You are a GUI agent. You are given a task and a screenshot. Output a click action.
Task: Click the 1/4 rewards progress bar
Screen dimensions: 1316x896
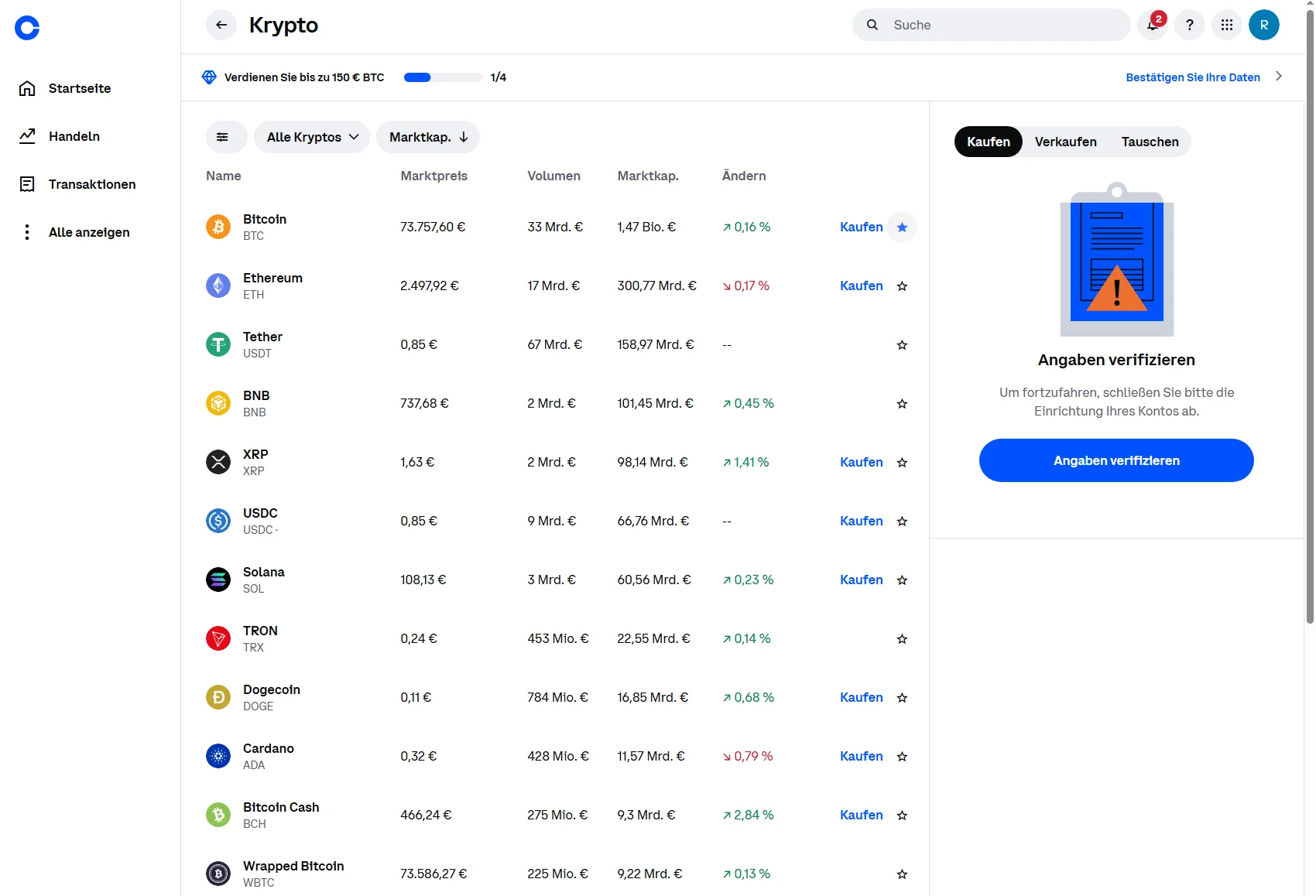pos(443,77)
